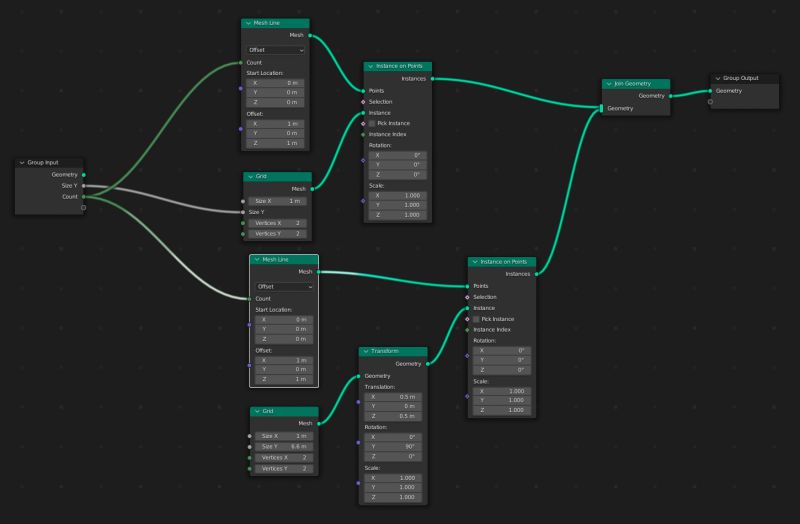Enable Pick Instance checkbox in lower Instance on Points
The height and width of the screenshot is (524, 800).
[x=476, y=319]
